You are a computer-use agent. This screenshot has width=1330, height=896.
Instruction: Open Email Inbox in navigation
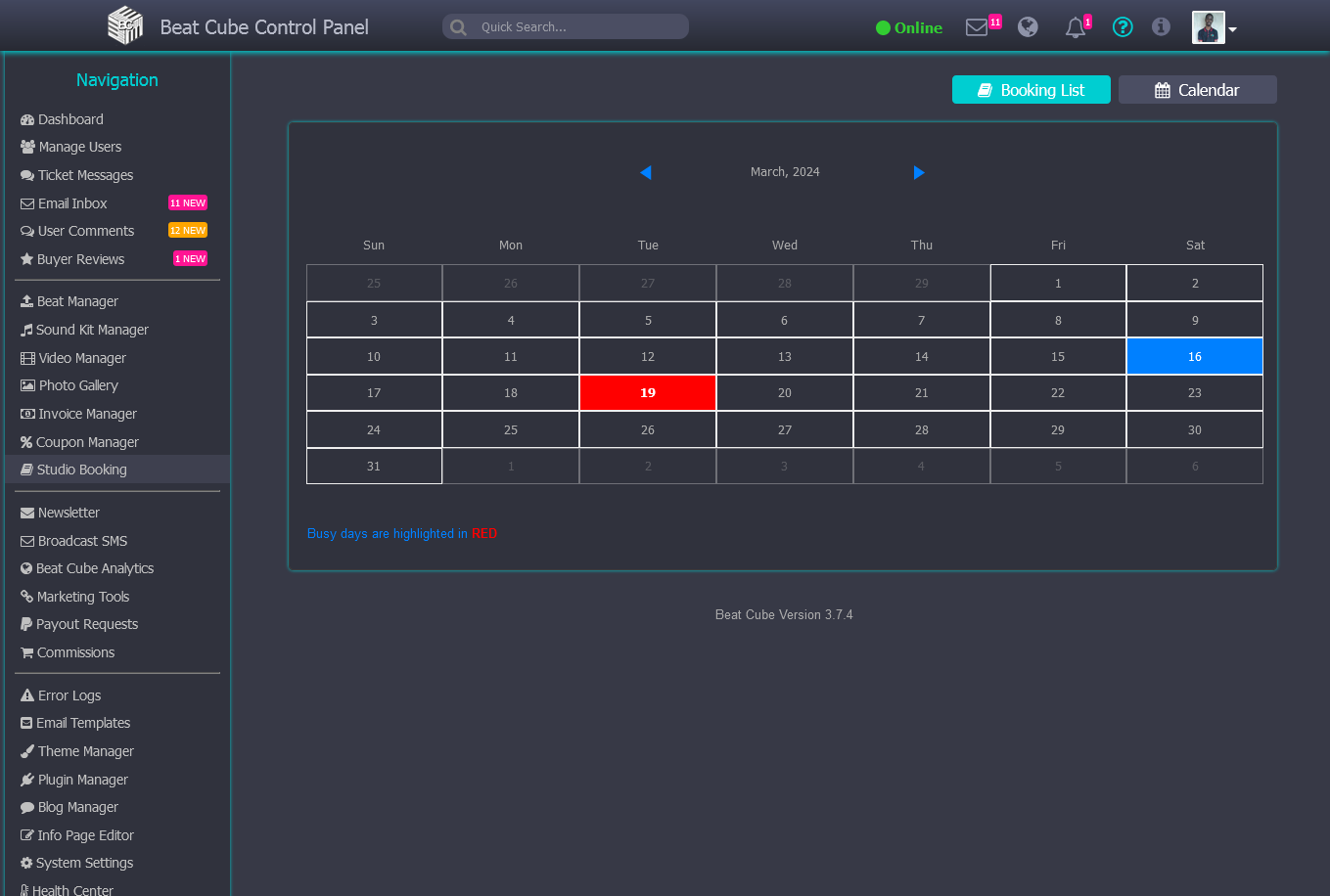tap(64, 203)
